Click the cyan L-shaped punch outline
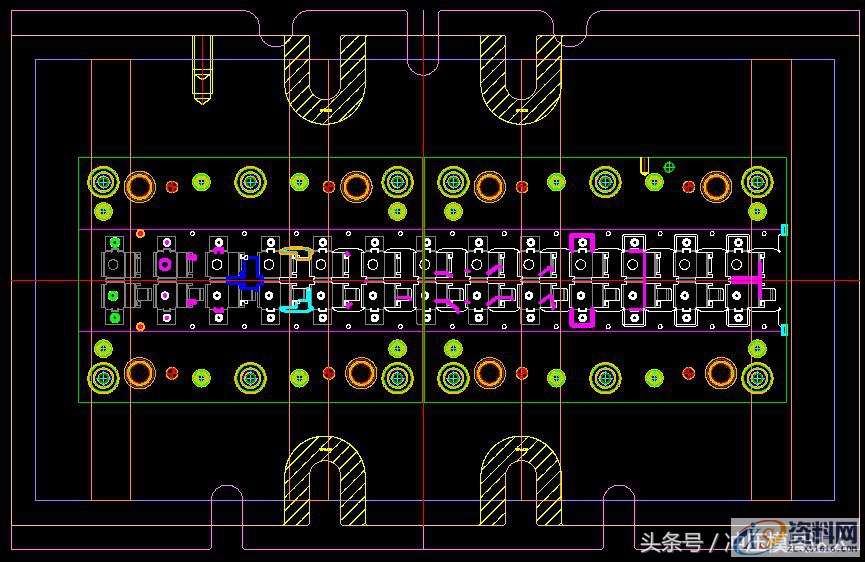 tap(297, 302)
